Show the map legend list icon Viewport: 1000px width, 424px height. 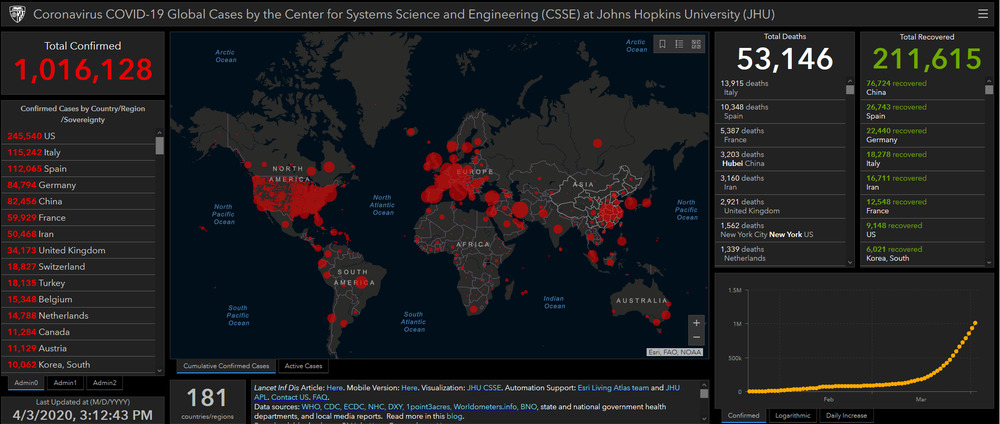tap(679, 44)
